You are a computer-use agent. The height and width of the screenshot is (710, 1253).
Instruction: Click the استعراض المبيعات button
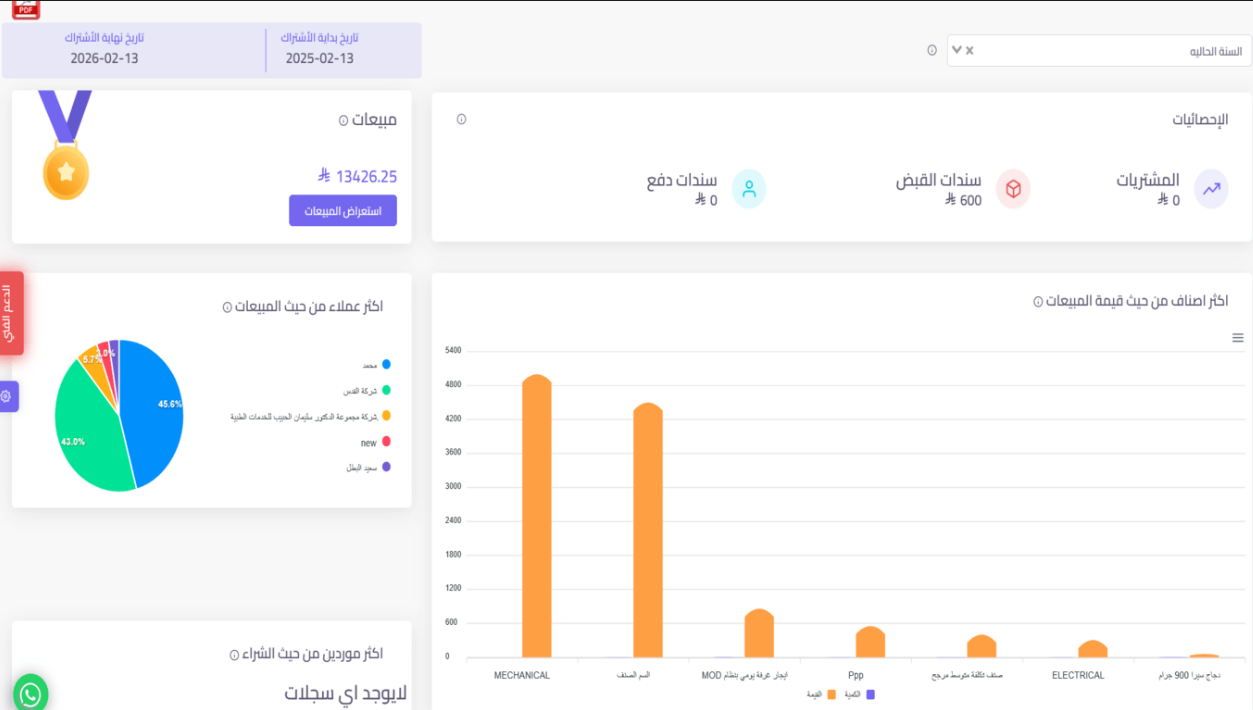tap(342, 210)
